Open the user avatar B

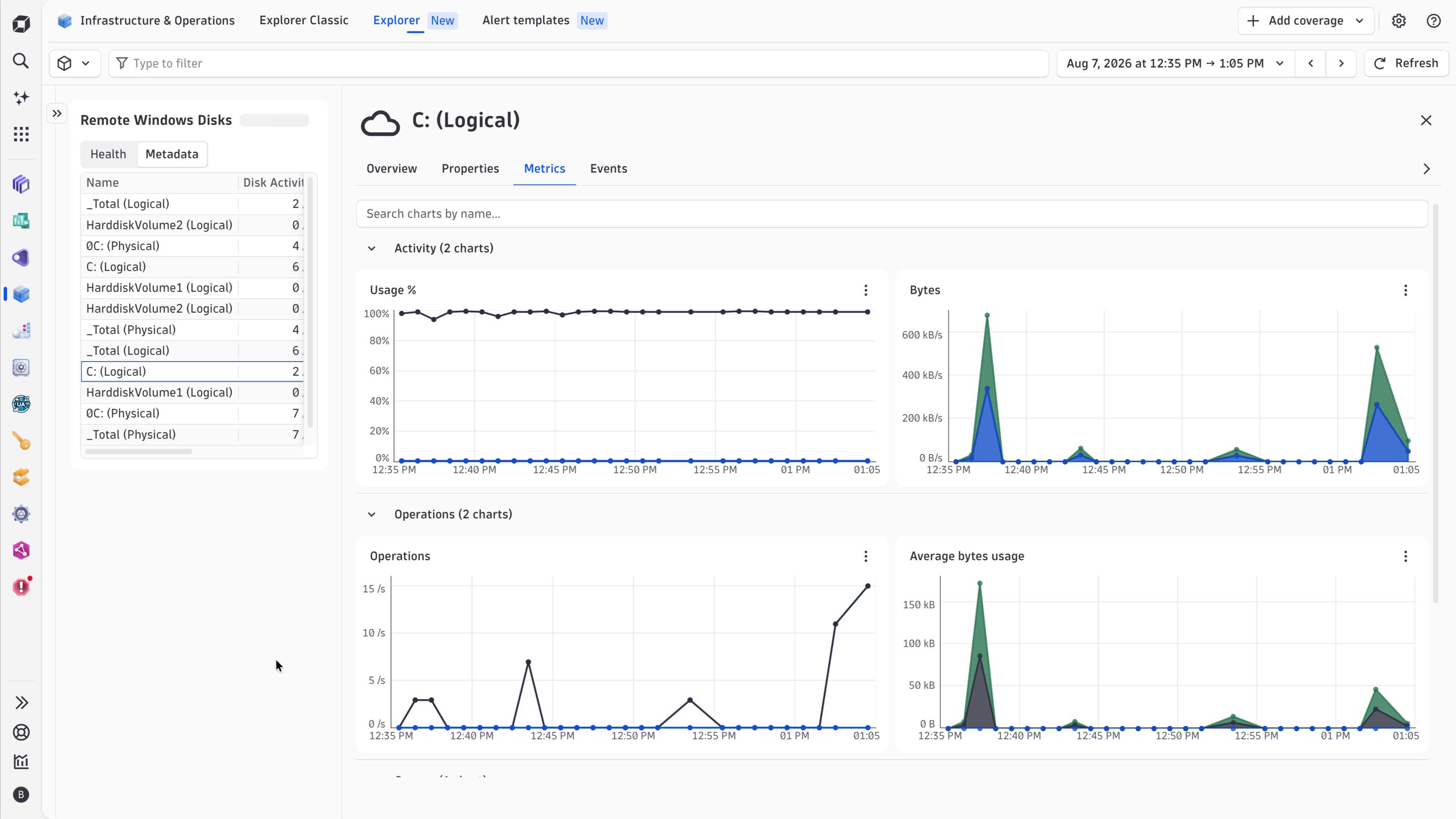[21, 795]
